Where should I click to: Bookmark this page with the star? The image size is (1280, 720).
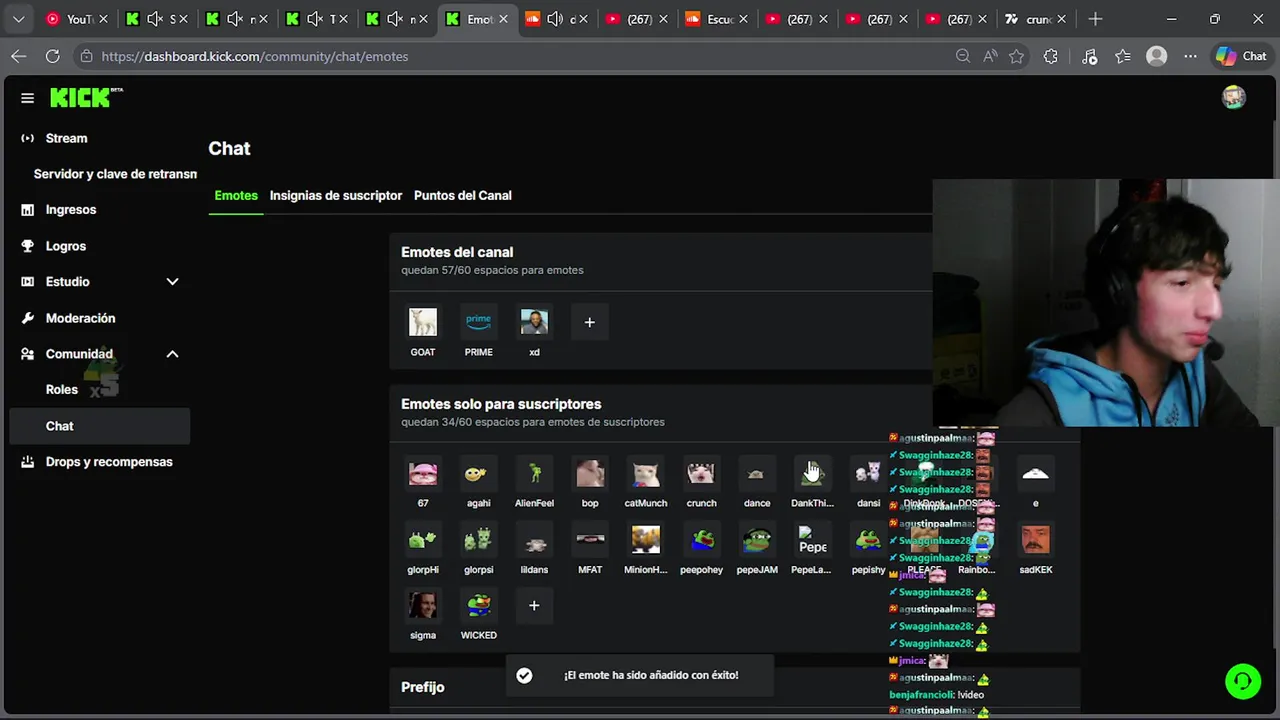(1016, 56)
